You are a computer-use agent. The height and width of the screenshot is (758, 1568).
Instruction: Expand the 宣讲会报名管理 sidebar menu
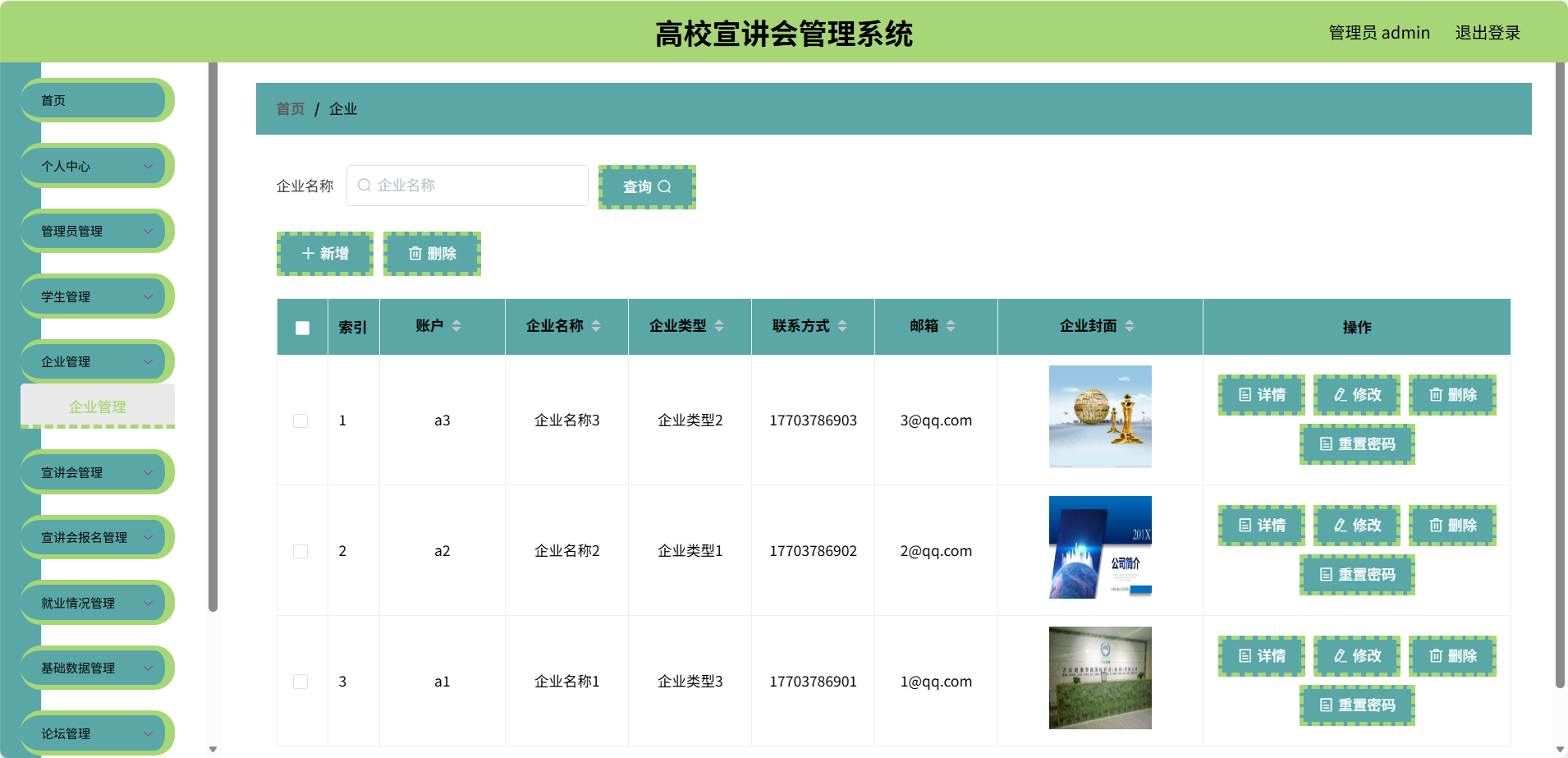[x=97, y=537]
